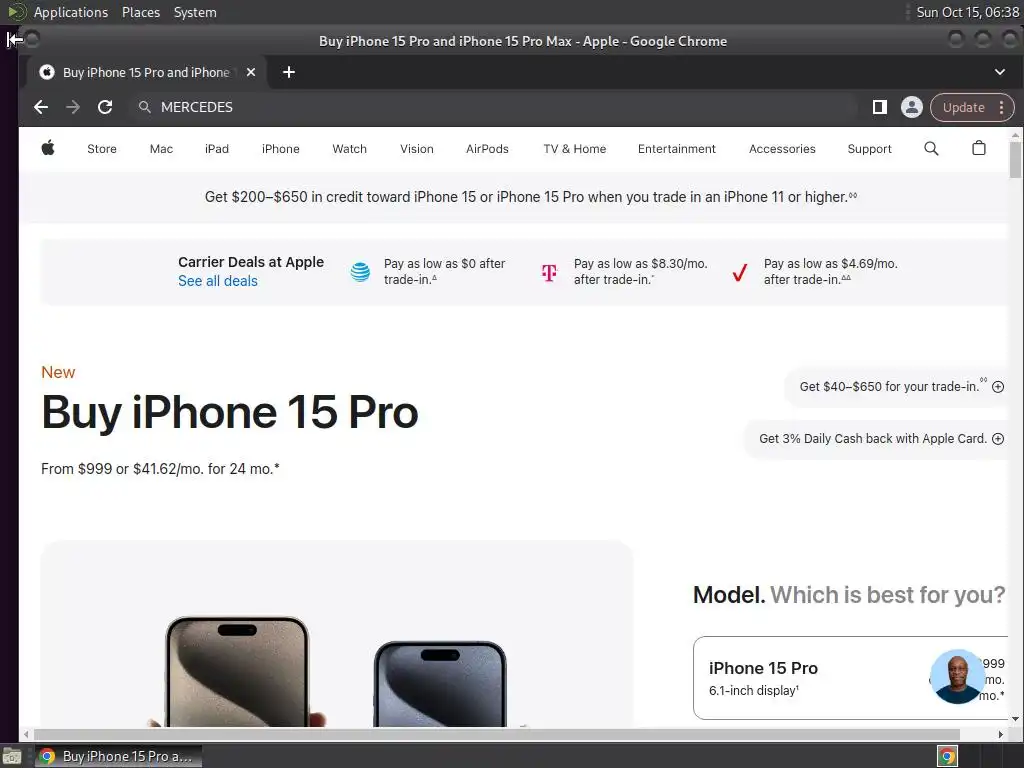The height and width of the screenshot is (768, 1024).
Task: Click the Apple logo in site navigation
Action: (48, 148)
